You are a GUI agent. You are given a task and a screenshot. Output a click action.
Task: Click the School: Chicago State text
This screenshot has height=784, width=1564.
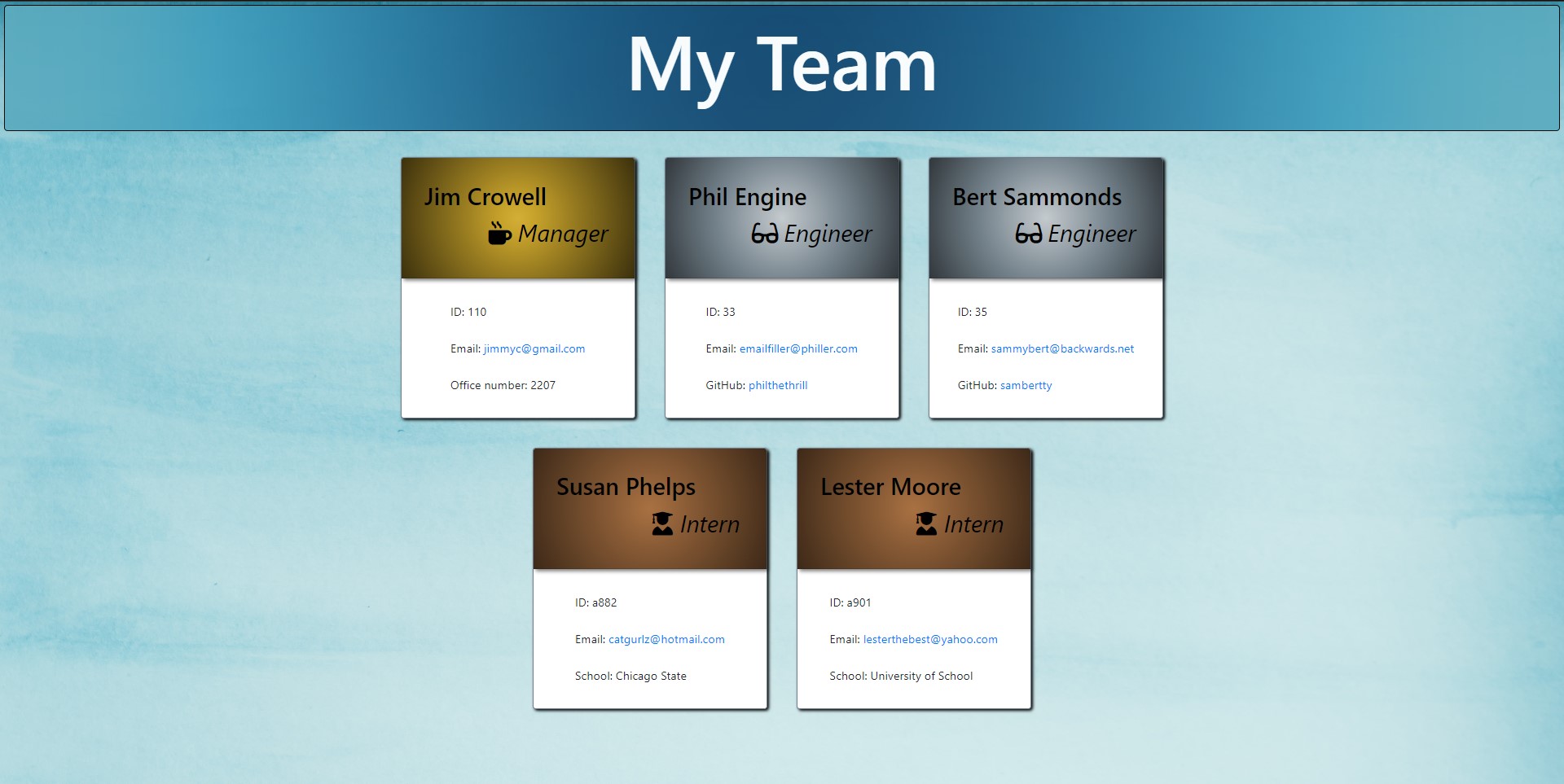[x=630, y=676]
